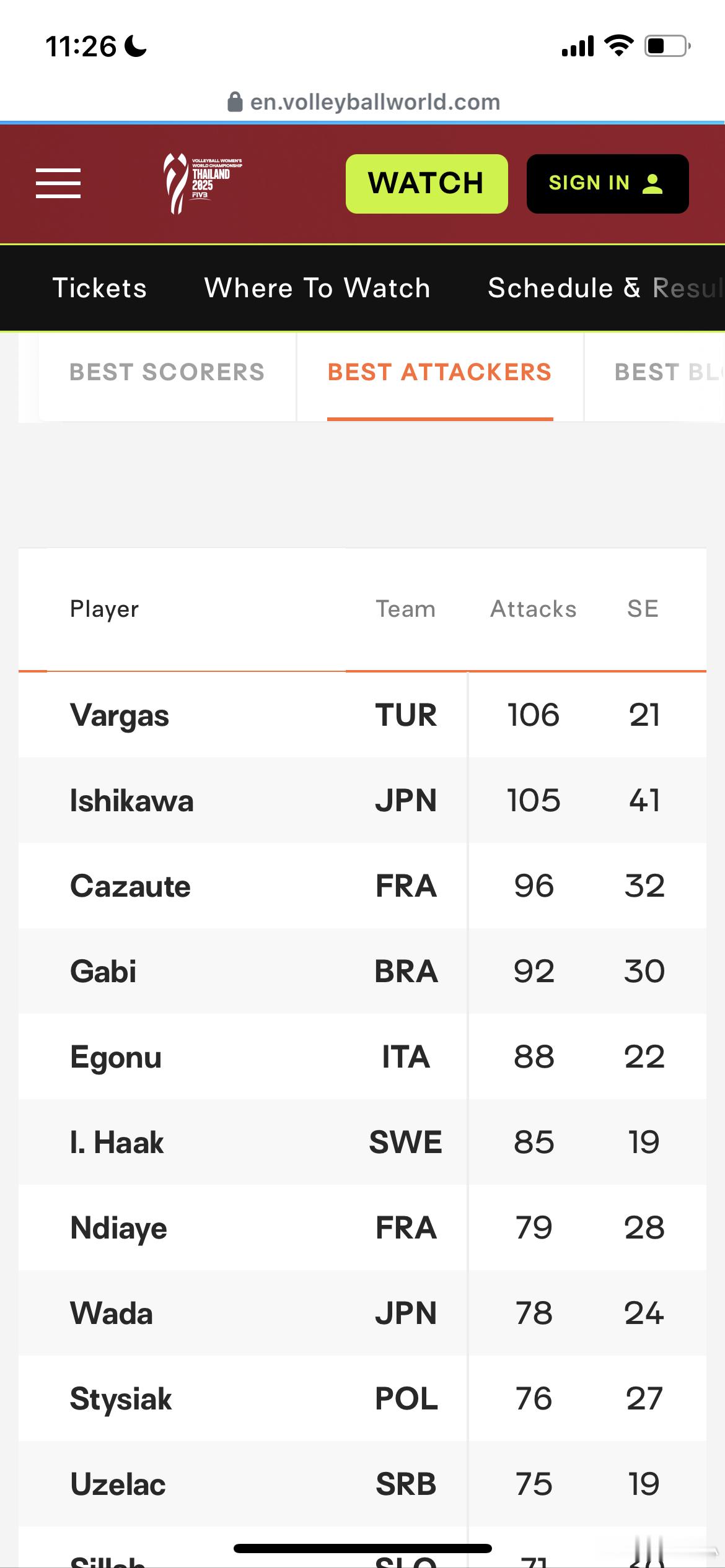Open the Tickets menu item
Screen dimensions: 725x1568
100,288
